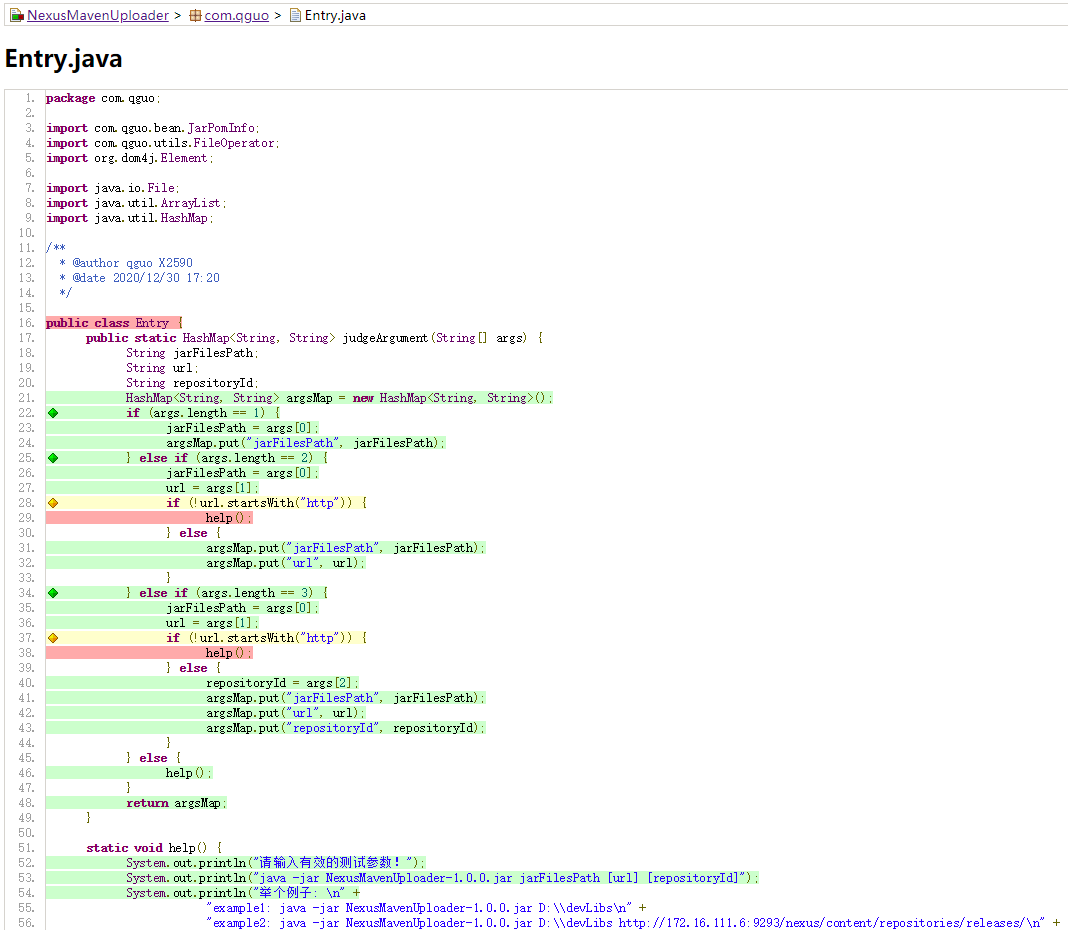Click the Entry.java page heading
This screenshot has height=930, width=1068.
(63, 59)
